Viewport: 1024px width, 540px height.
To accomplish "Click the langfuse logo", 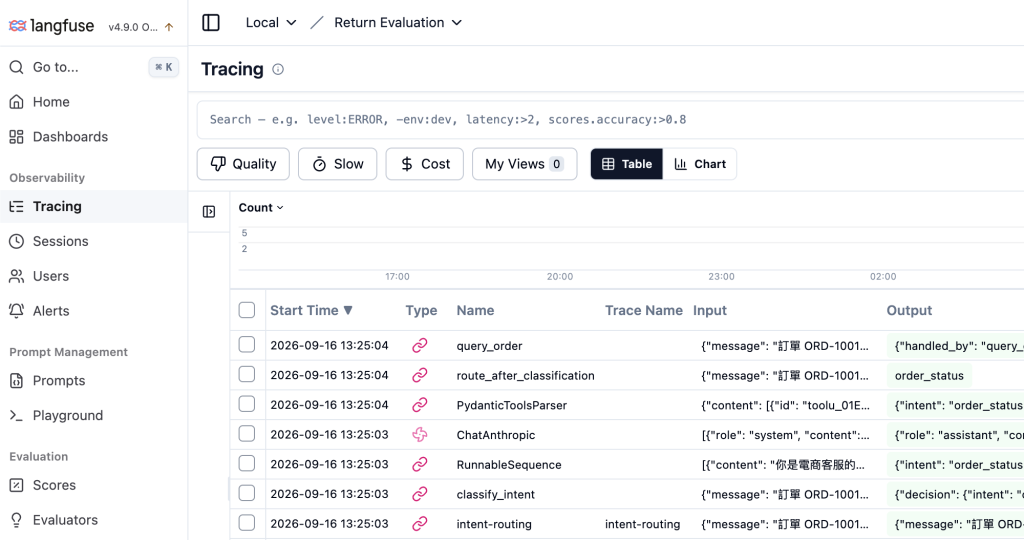I will coord(51,26).
